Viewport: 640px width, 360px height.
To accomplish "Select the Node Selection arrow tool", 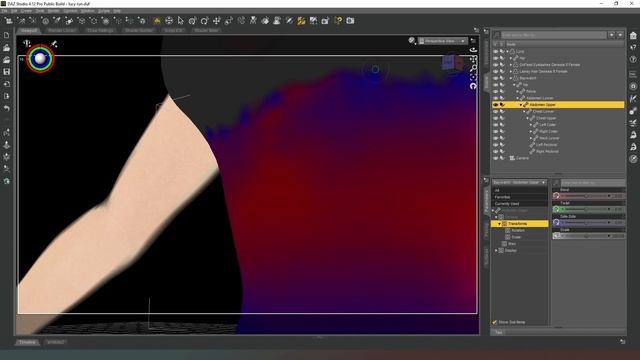I will point(181,20).
